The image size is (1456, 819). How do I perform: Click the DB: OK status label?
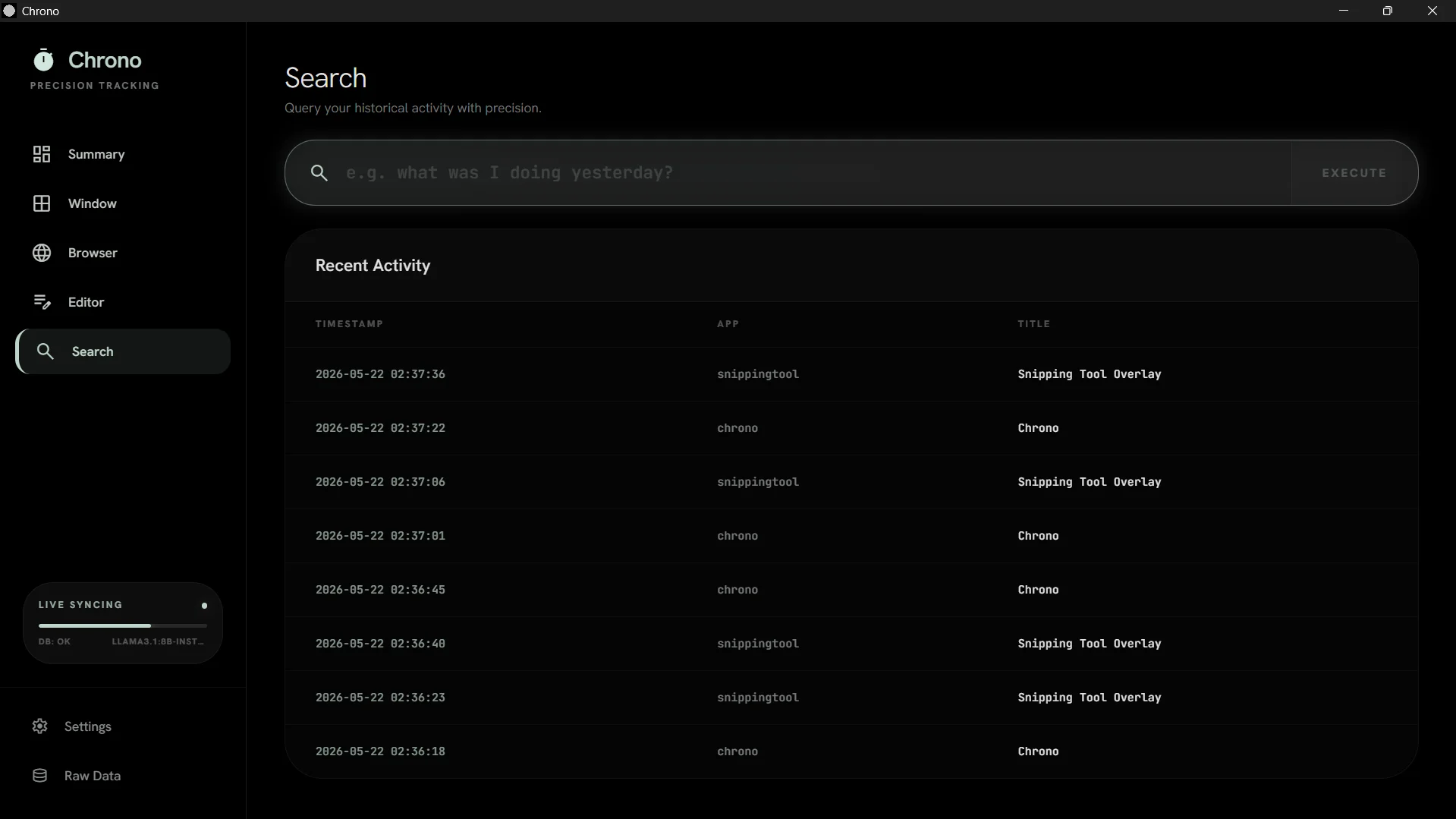[x=55, y=641]
